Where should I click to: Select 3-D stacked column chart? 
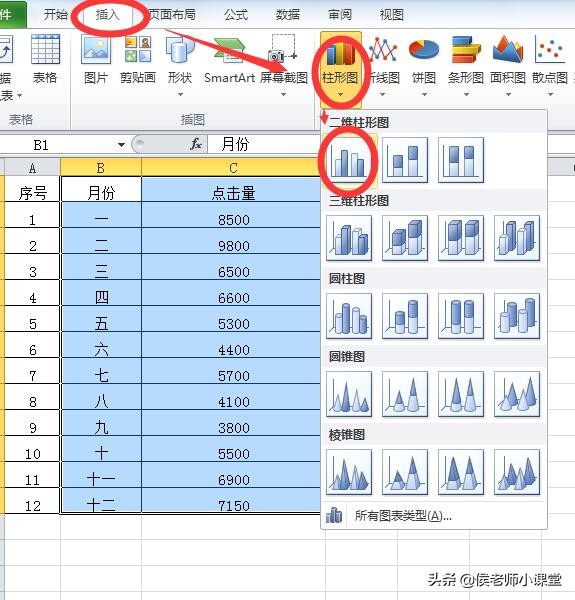[x=405, y=238]
